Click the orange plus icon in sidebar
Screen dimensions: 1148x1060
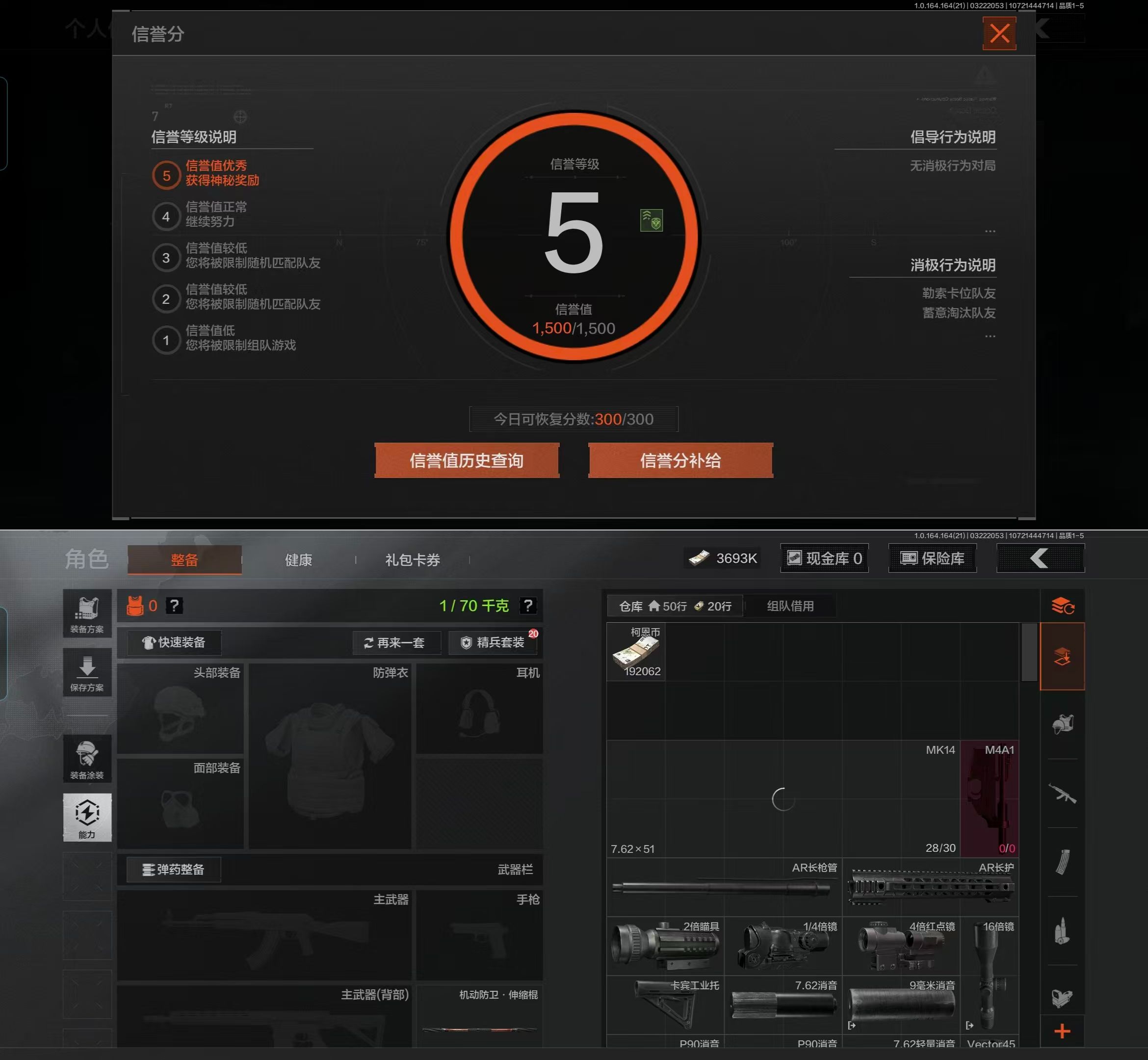point(1062,1032)
